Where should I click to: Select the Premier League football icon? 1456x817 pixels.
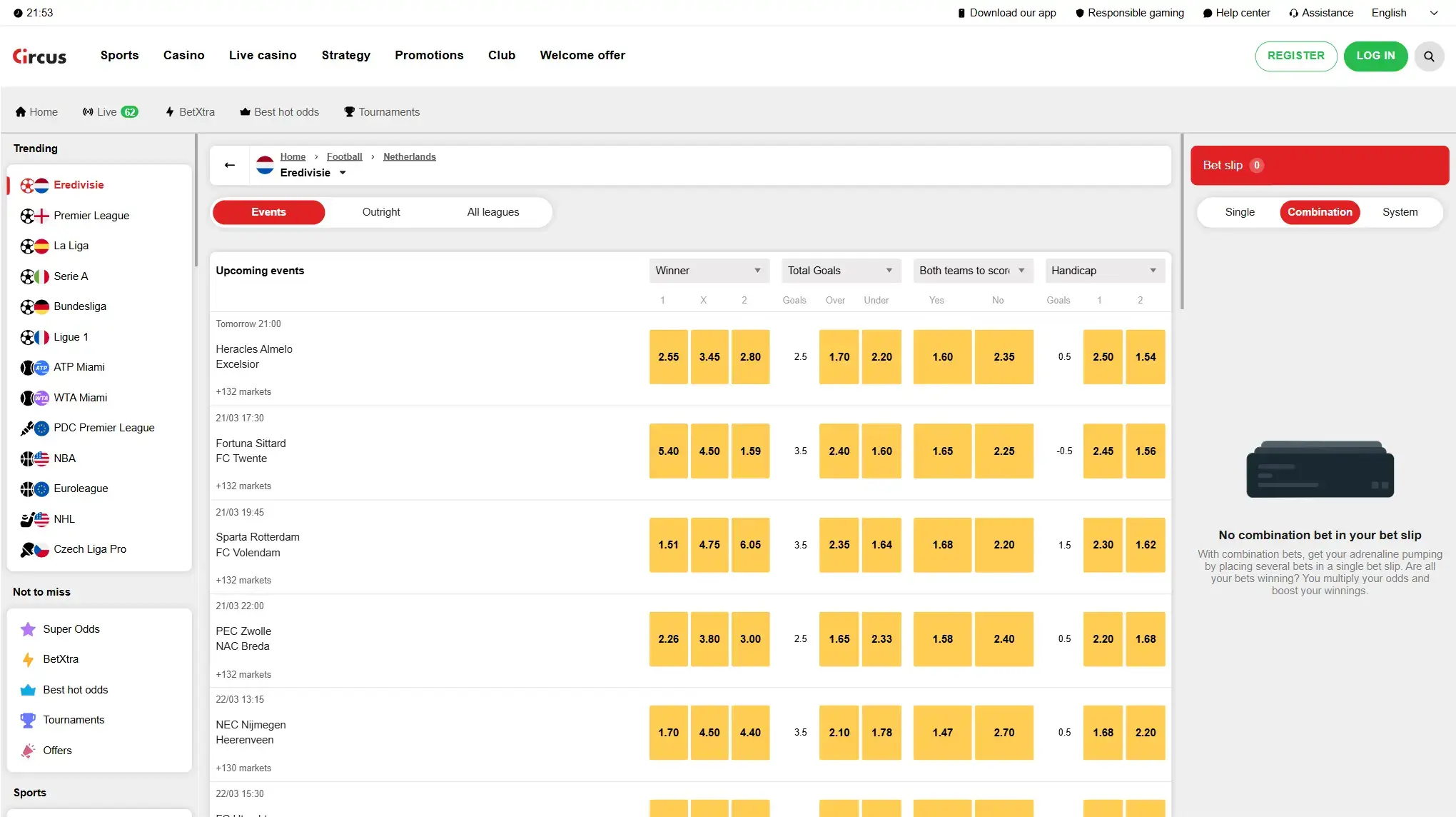pos(27,216)
